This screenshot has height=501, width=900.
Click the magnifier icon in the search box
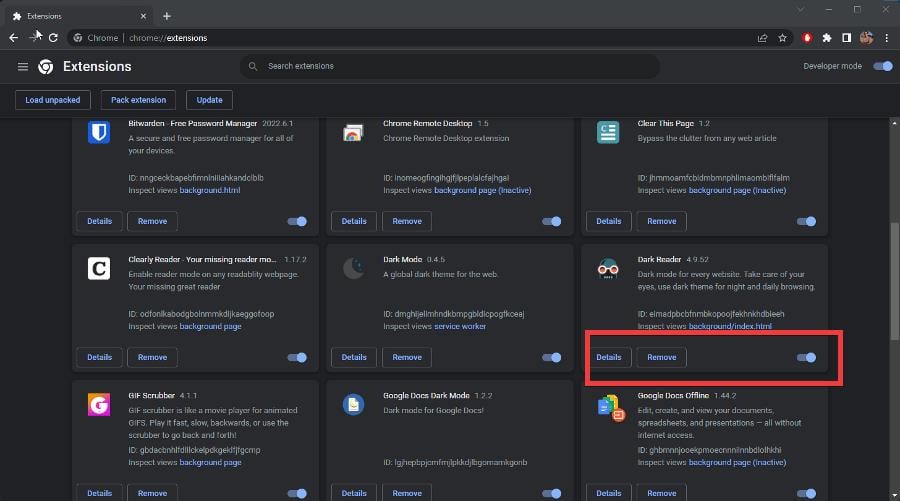coord(253,67)
